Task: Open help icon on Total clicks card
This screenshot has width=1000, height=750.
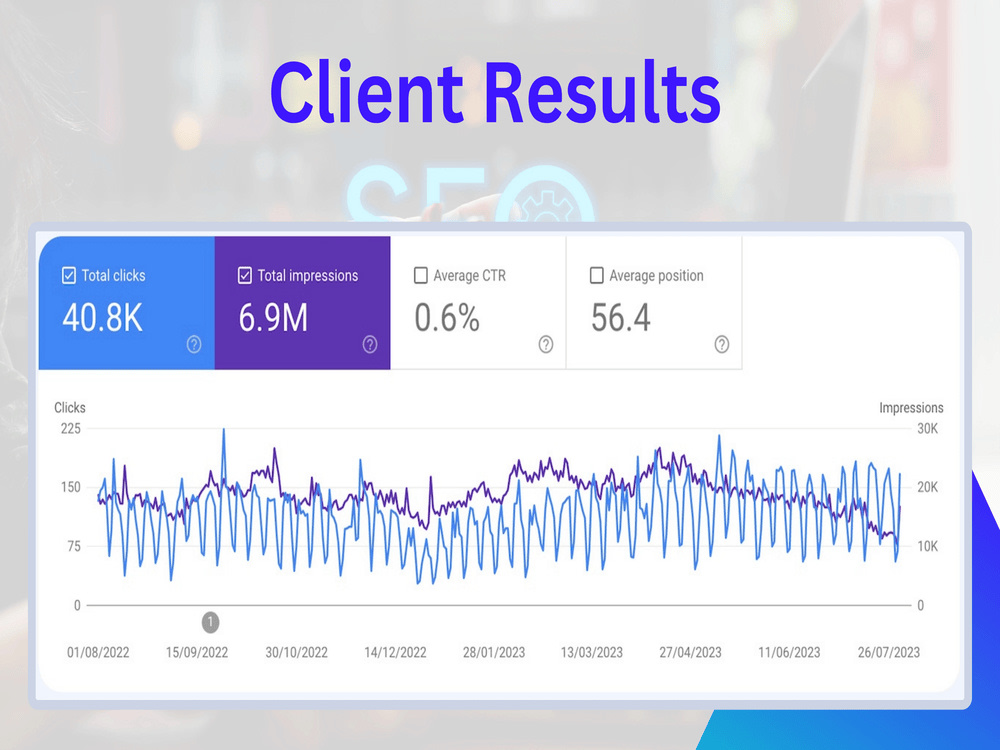Action: (x=194, y=344)
